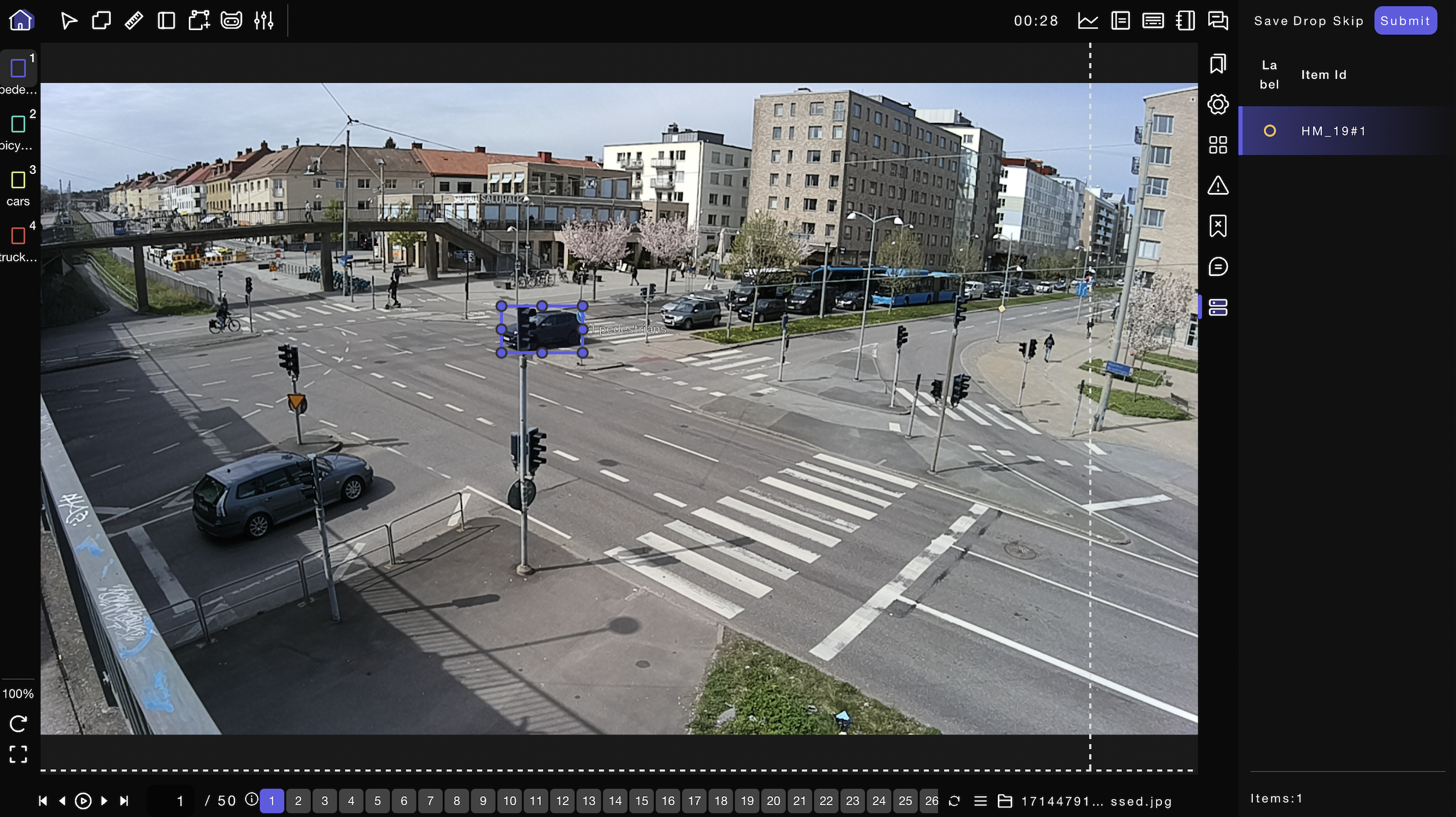The height and width of the screenshot is (817, 1456).
Task: Toggle the circle on HM_19#1 item
Action: 1270,131
